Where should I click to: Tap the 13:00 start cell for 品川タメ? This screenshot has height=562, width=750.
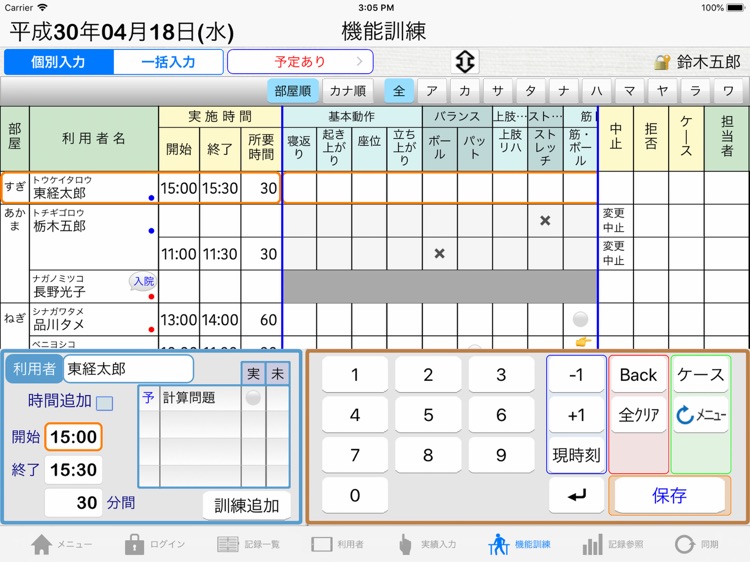179,320
